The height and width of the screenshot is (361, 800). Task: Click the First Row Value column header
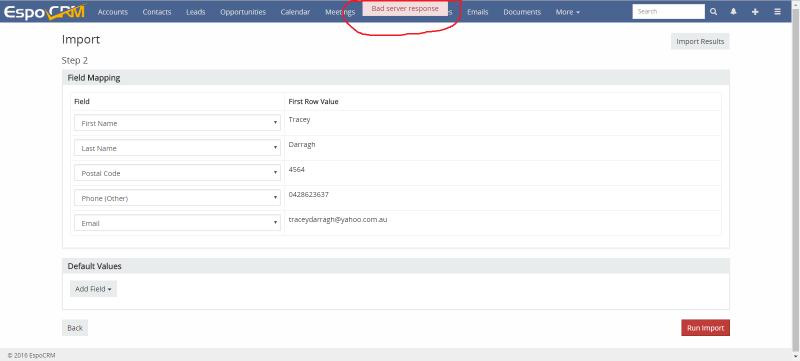(x=313, y=101)
